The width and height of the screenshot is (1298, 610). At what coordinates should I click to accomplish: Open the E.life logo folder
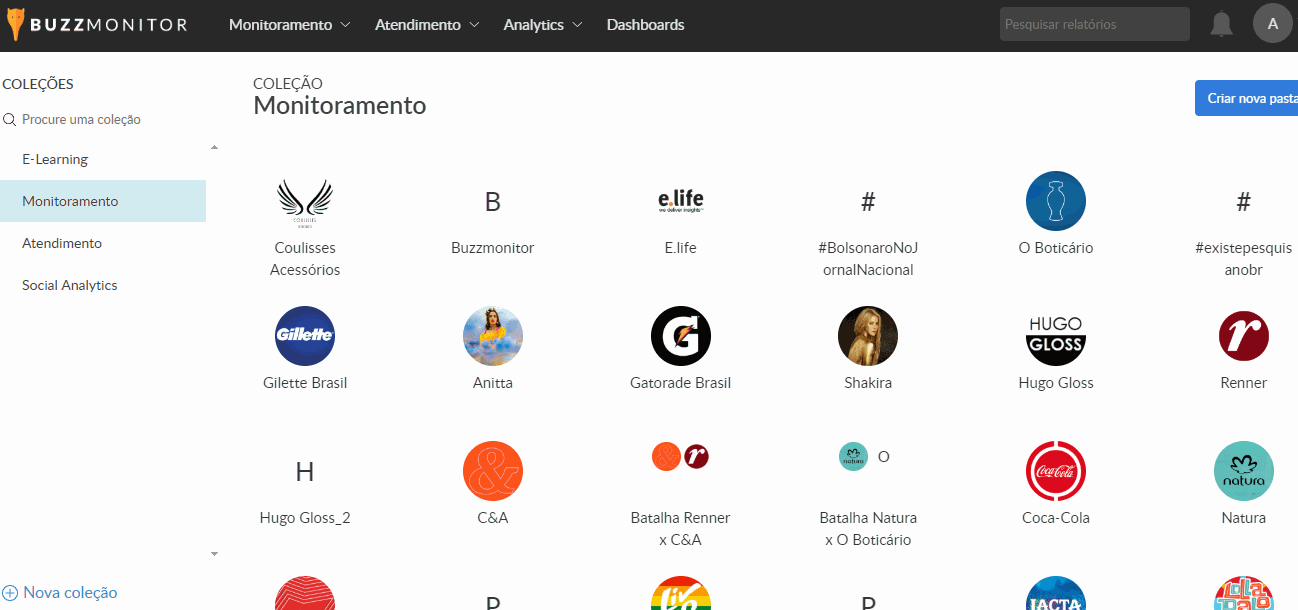[x=681, y=201]
